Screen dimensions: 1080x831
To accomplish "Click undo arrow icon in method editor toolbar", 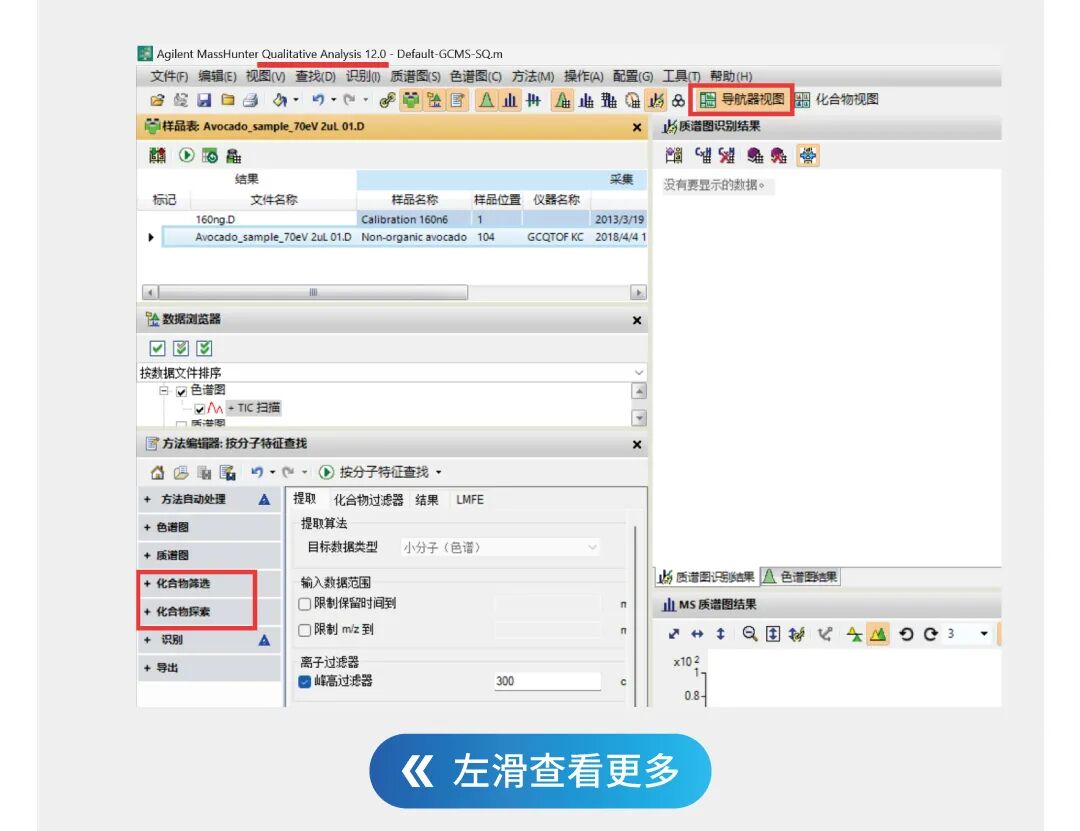I will (257, 472).
